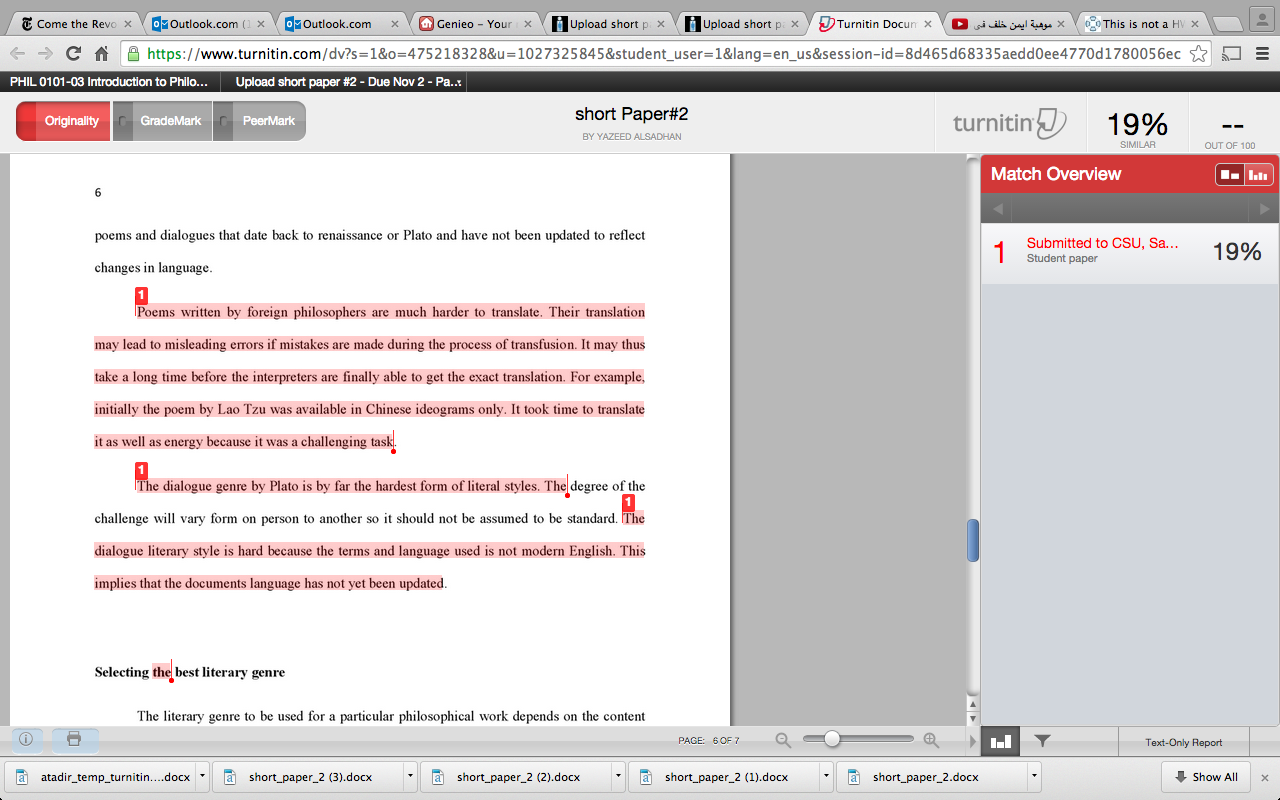Click the 'Selecting the best literary genre' heading

pos(190,672)
